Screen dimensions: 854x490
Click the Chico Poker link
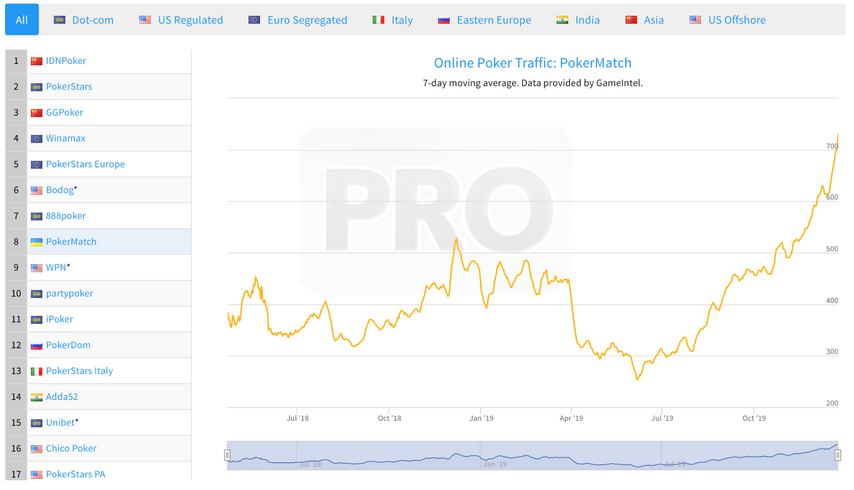(71, 449)
